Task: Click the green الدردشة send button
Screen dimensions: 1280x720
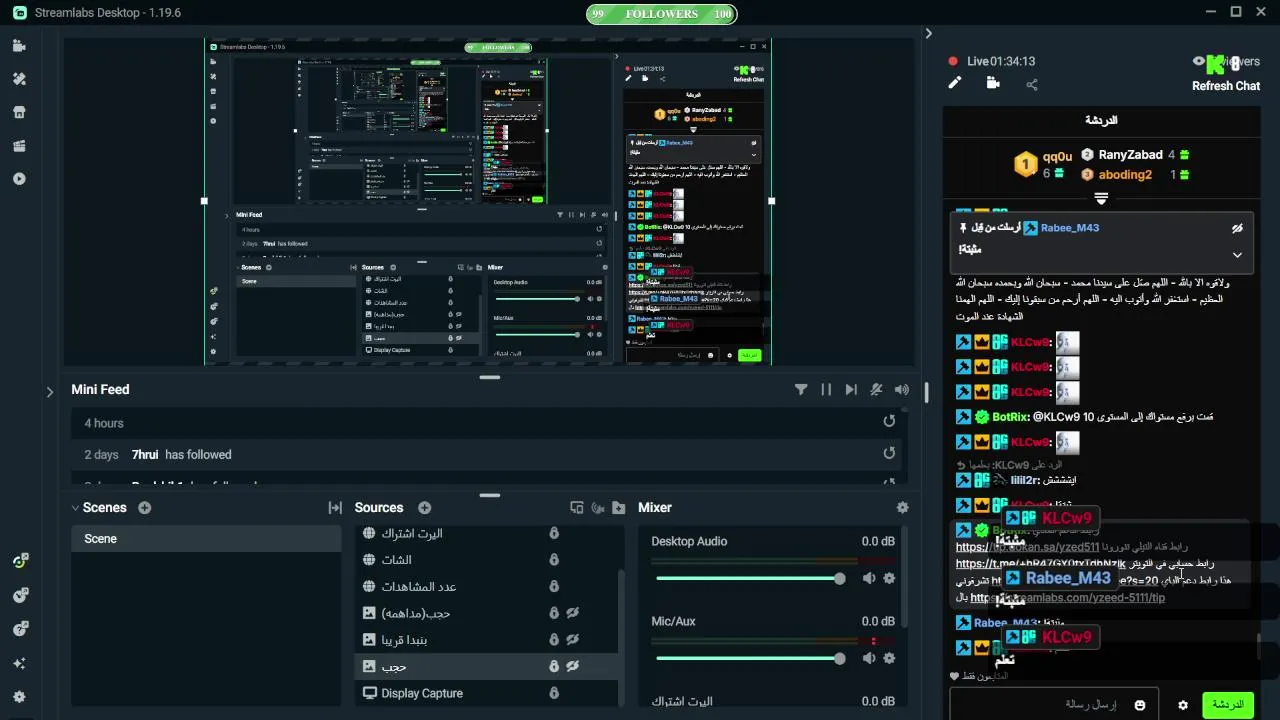Action: click(x=1227, y=705)
